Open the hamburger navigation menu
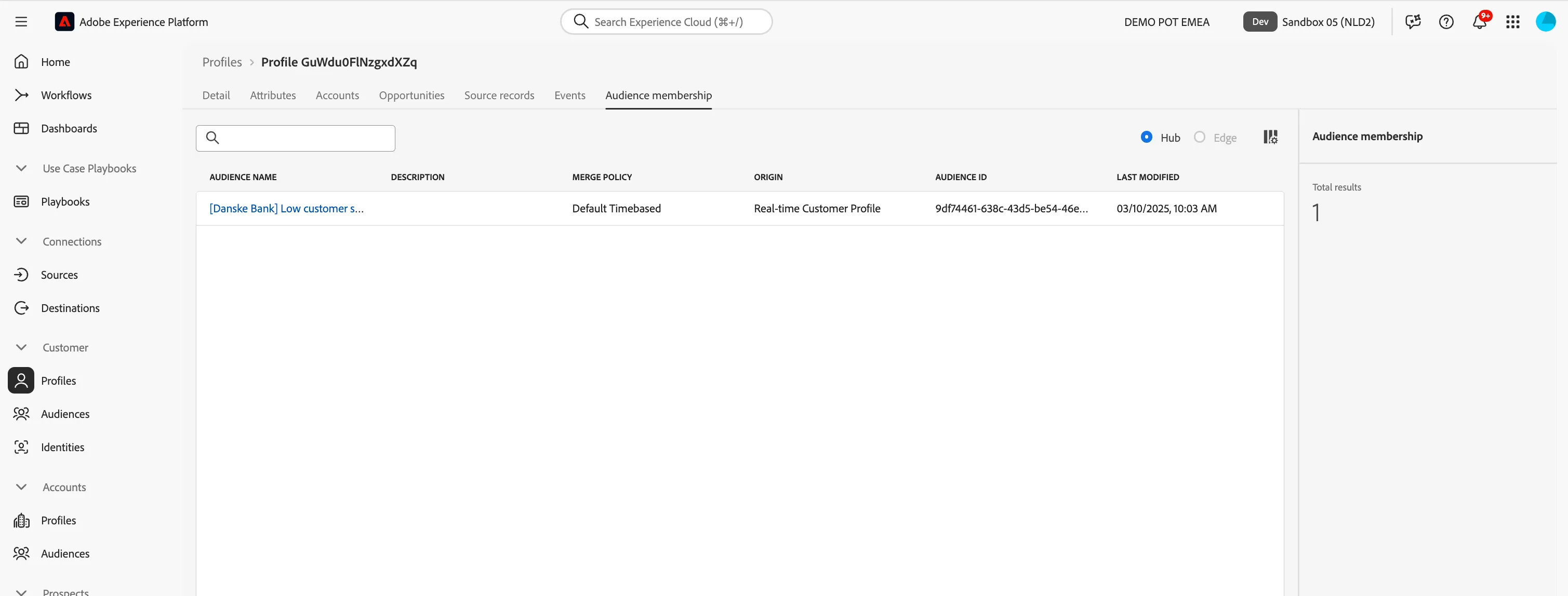Image resolution: width=1568 pixels, height=596 pixels. pos(21,22)
